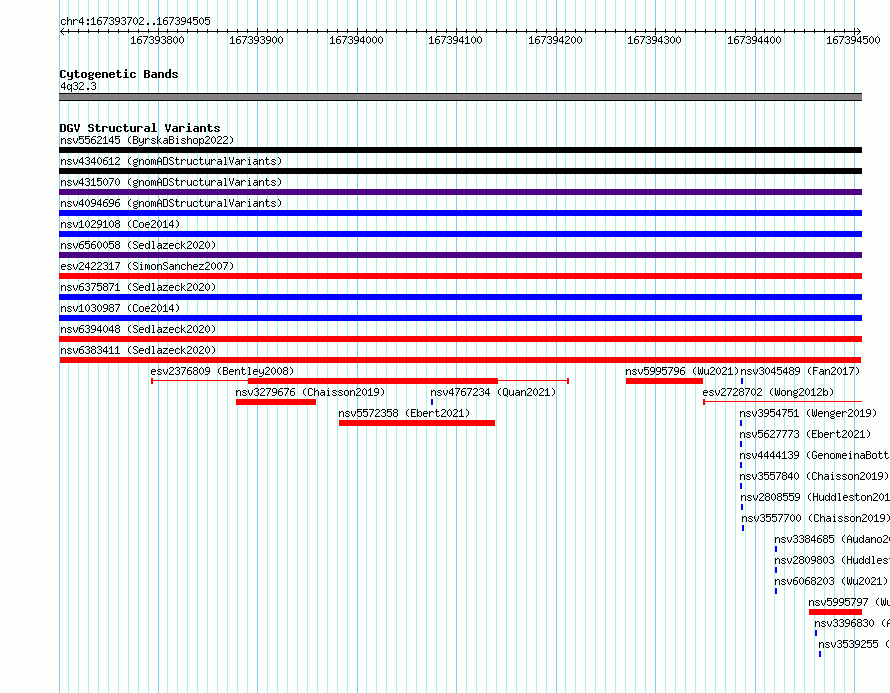Viewport: 890px width, 693px height.
Task: Click ruler position 167394200
Action: click(x=555, y=40)
